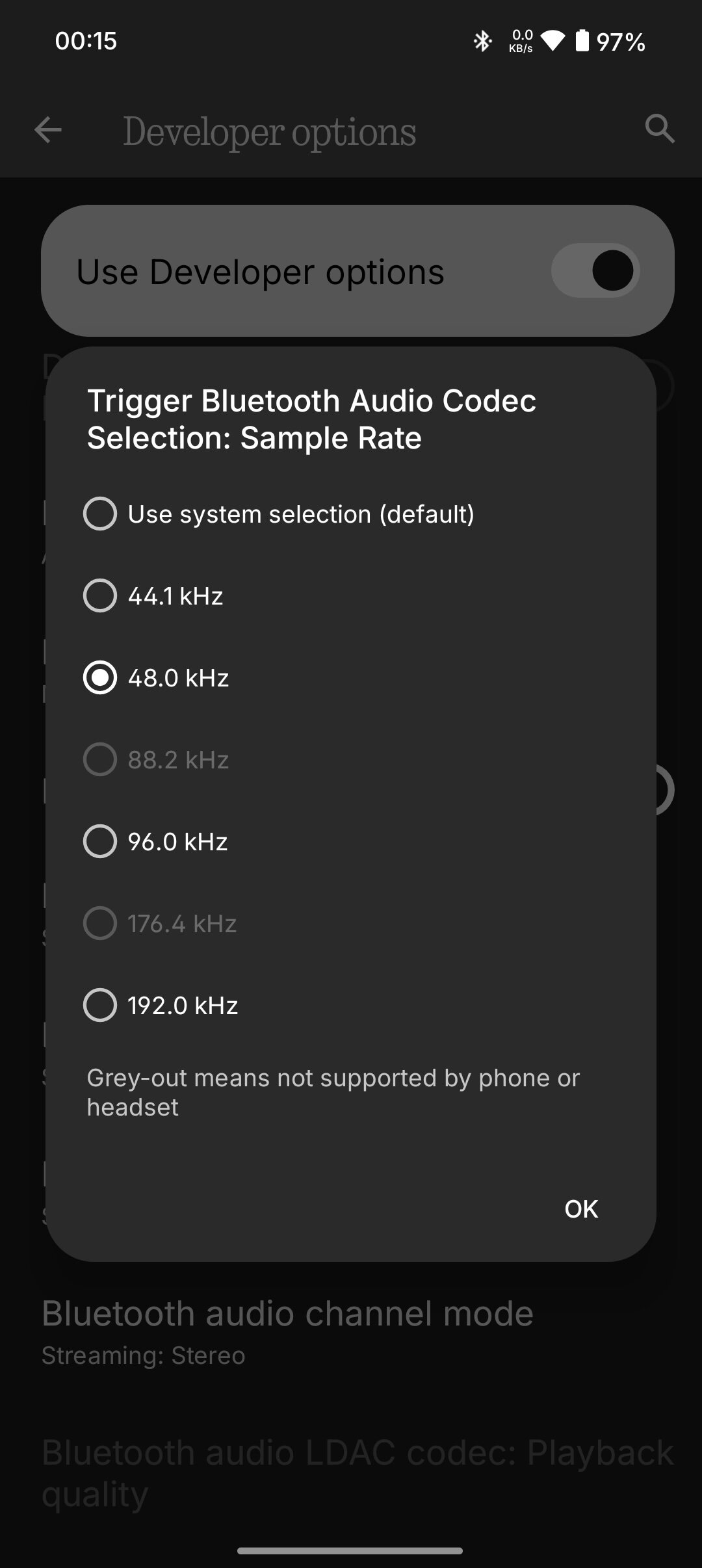Select 192.0 kHz sample rate
The height and width of the screenshot is (1568, 702).
[x=351, y=1005]
